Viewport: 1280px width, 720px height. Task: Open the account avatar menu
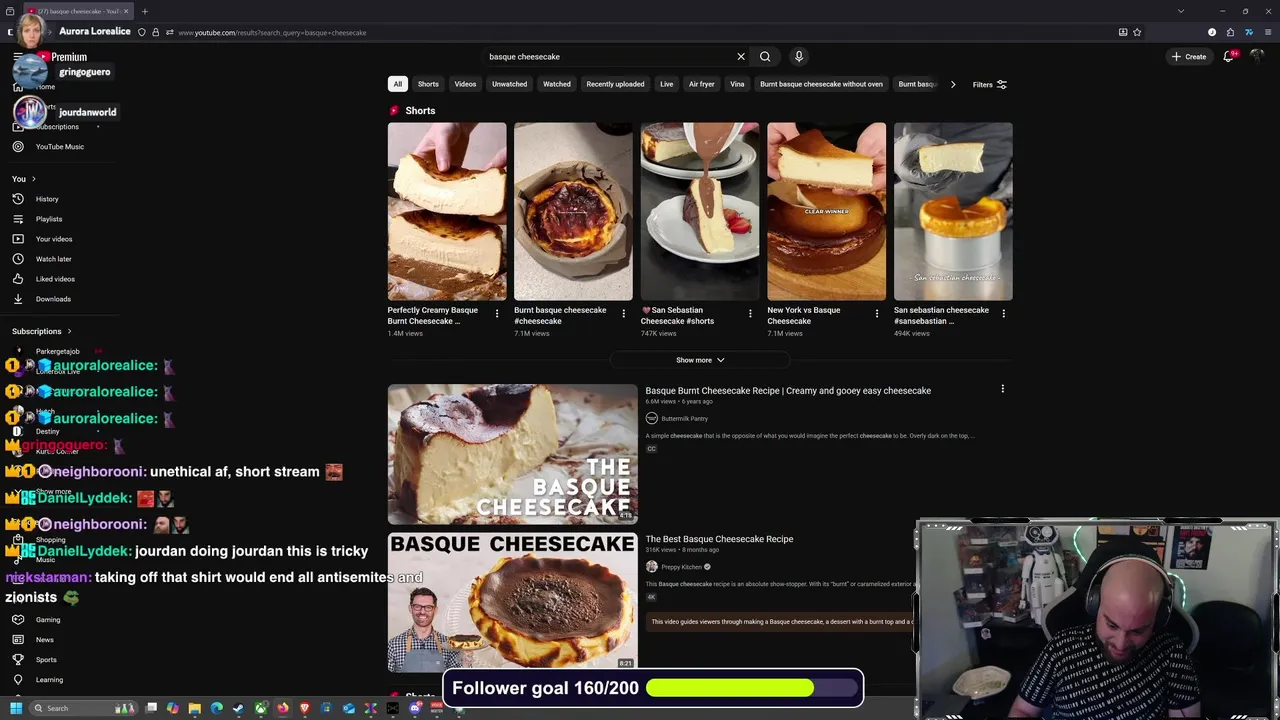[x=1258, y=57]
